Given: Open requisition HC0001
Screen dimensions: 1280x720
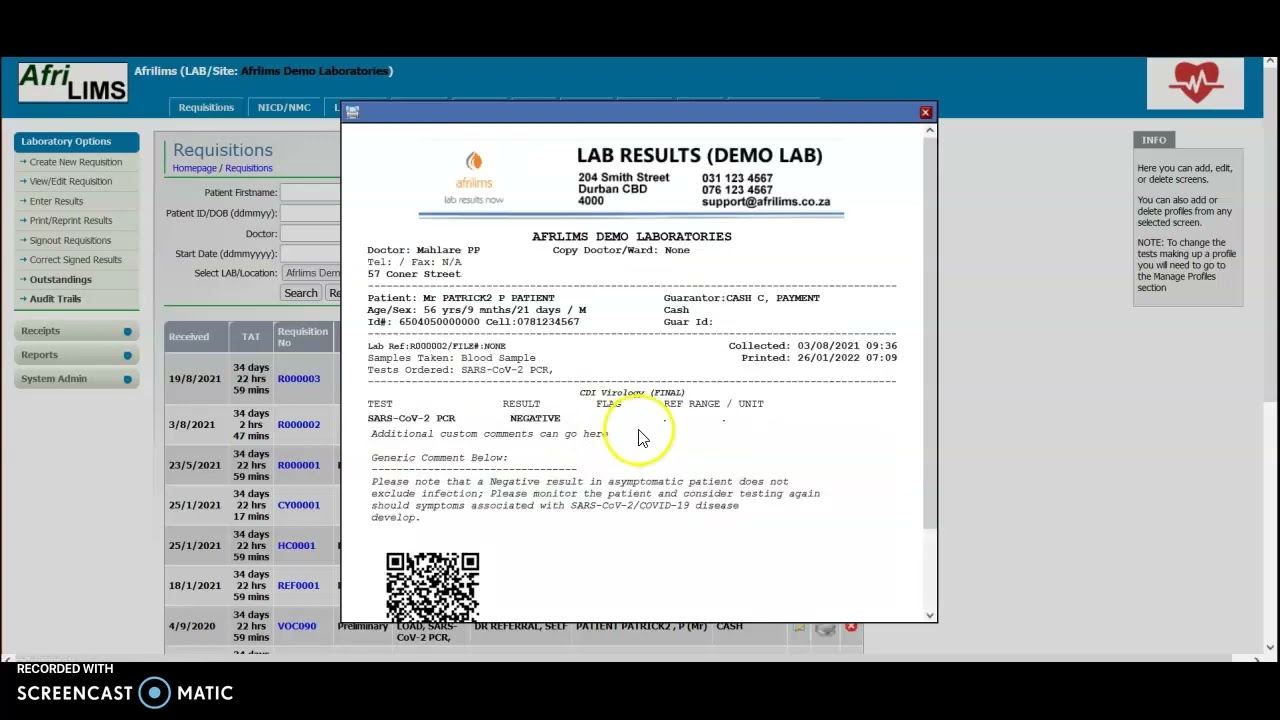Looking at the screenshot, I should point(296,546).
